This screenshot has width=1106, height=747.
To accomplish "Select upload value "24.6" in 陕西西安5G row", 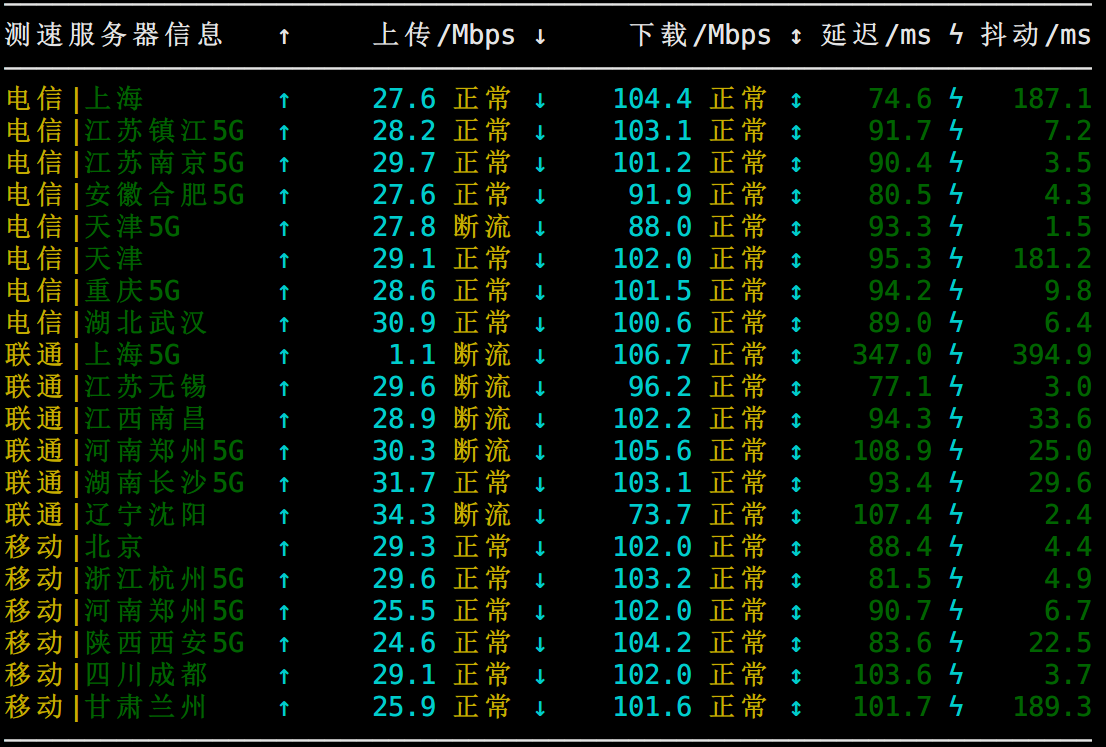I will coord(404,643).
